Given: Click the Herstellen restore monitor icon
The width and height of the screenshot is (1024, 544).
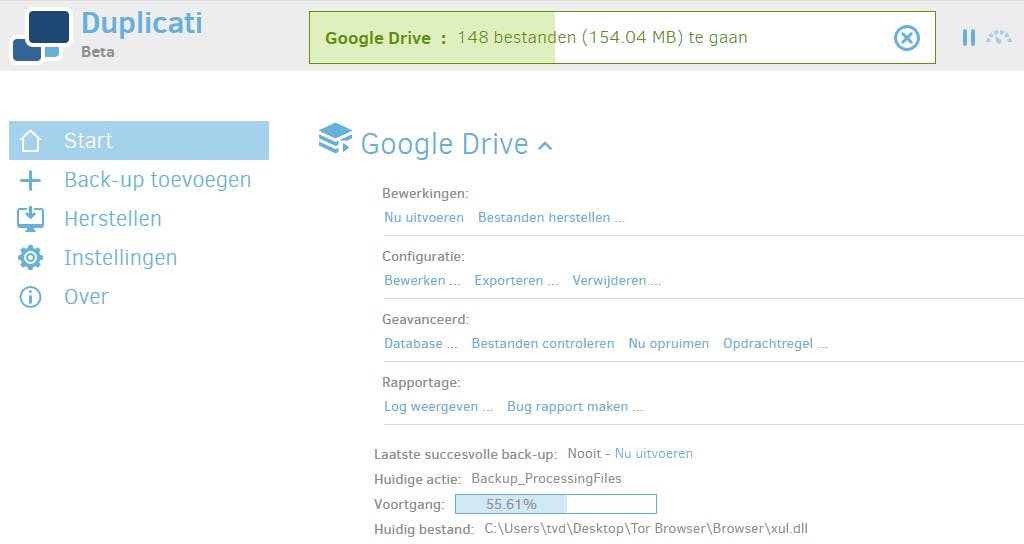Looking at the screenshot, I should tap(30, 219).
